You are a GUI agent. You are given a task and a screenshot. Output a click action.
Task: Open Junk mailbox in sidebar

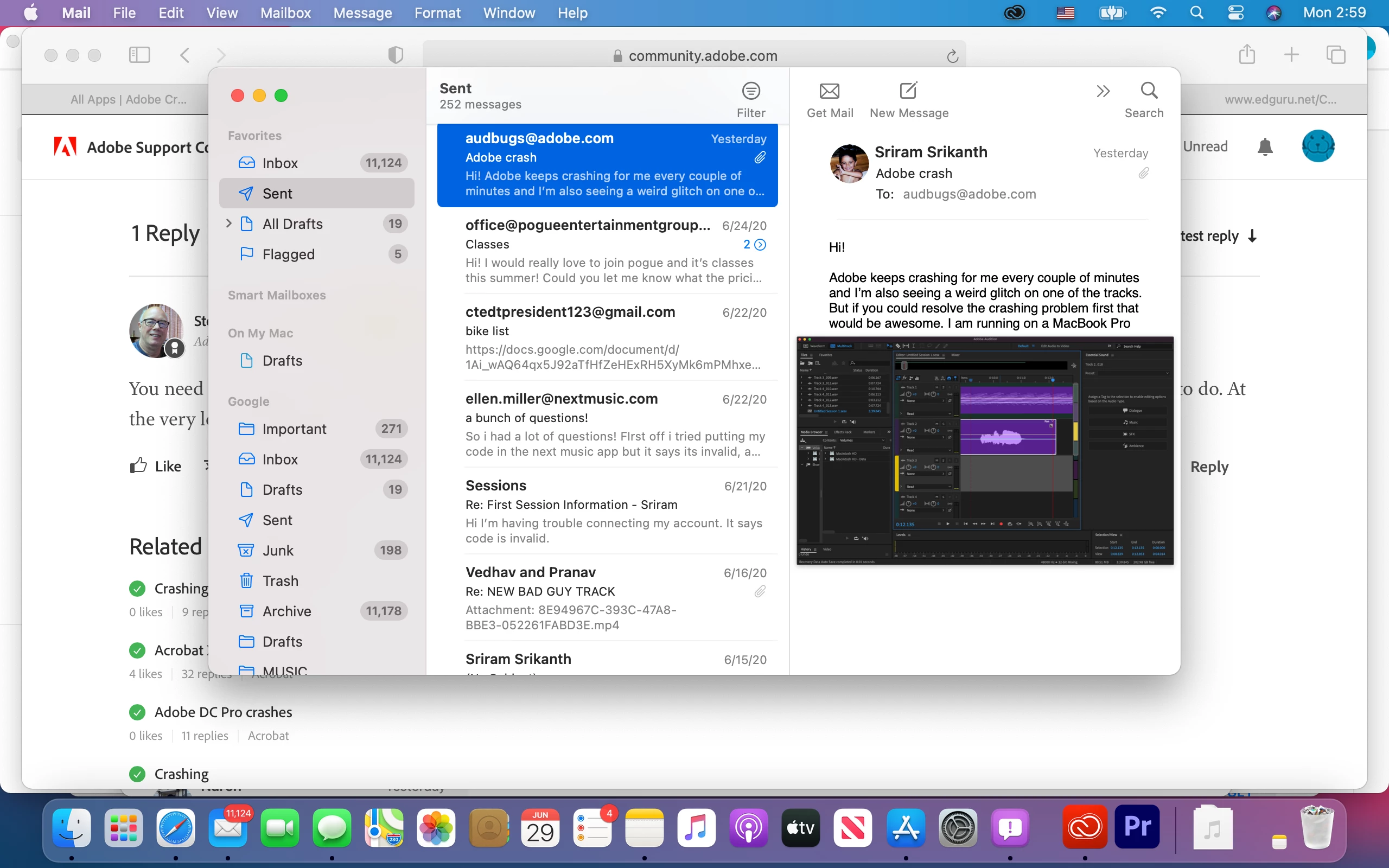pos(278,550)
